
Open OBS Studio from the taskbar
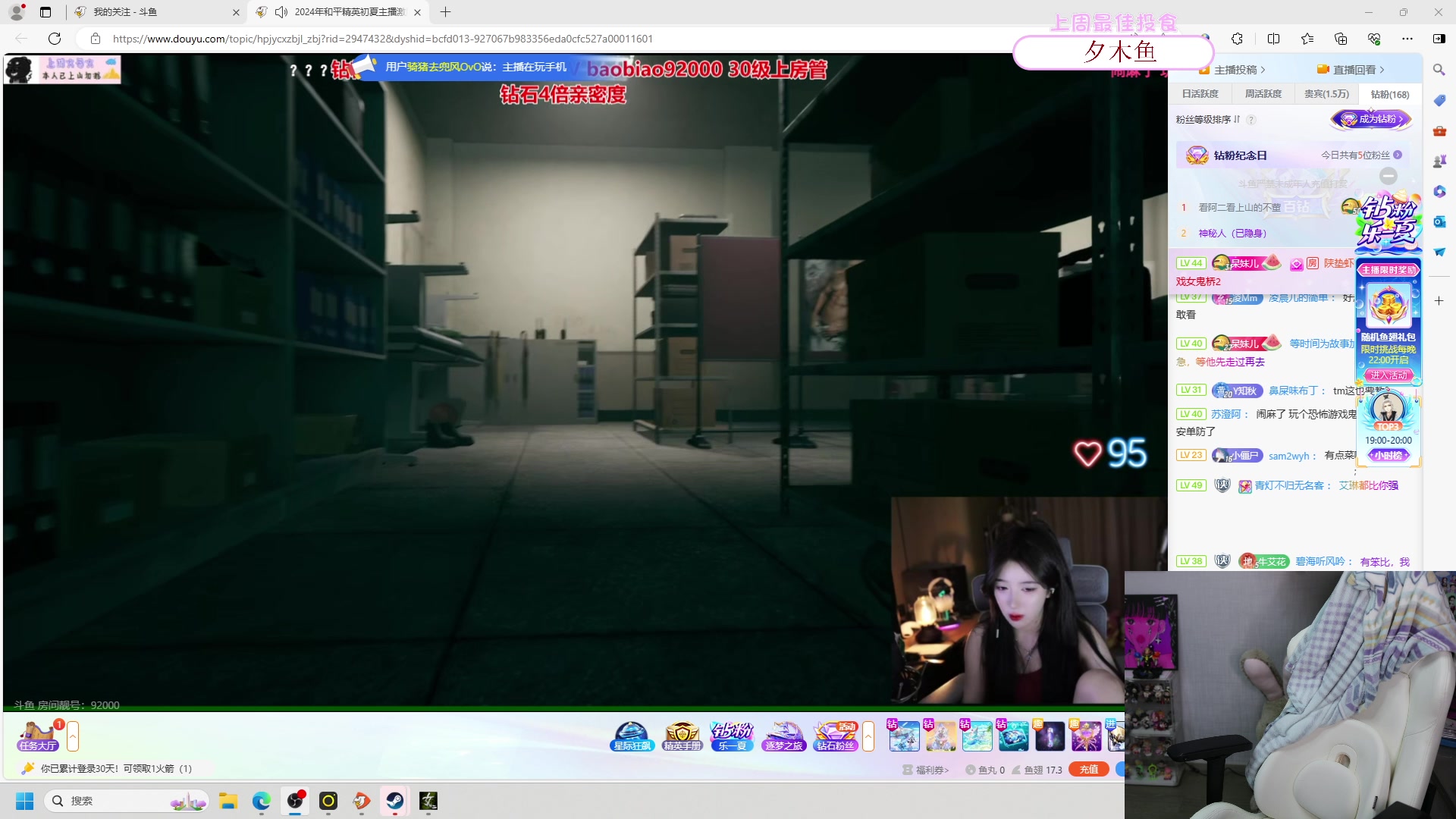pyautogui.click(x=295, y=801)
